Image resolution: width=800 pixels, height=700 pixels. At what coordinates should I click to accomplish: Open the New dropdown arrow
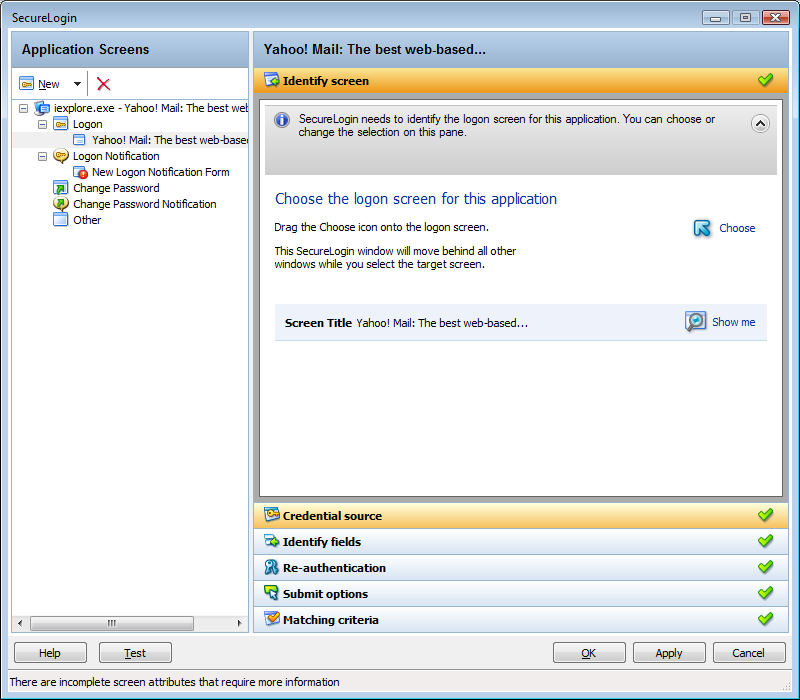tap(77, 85)
